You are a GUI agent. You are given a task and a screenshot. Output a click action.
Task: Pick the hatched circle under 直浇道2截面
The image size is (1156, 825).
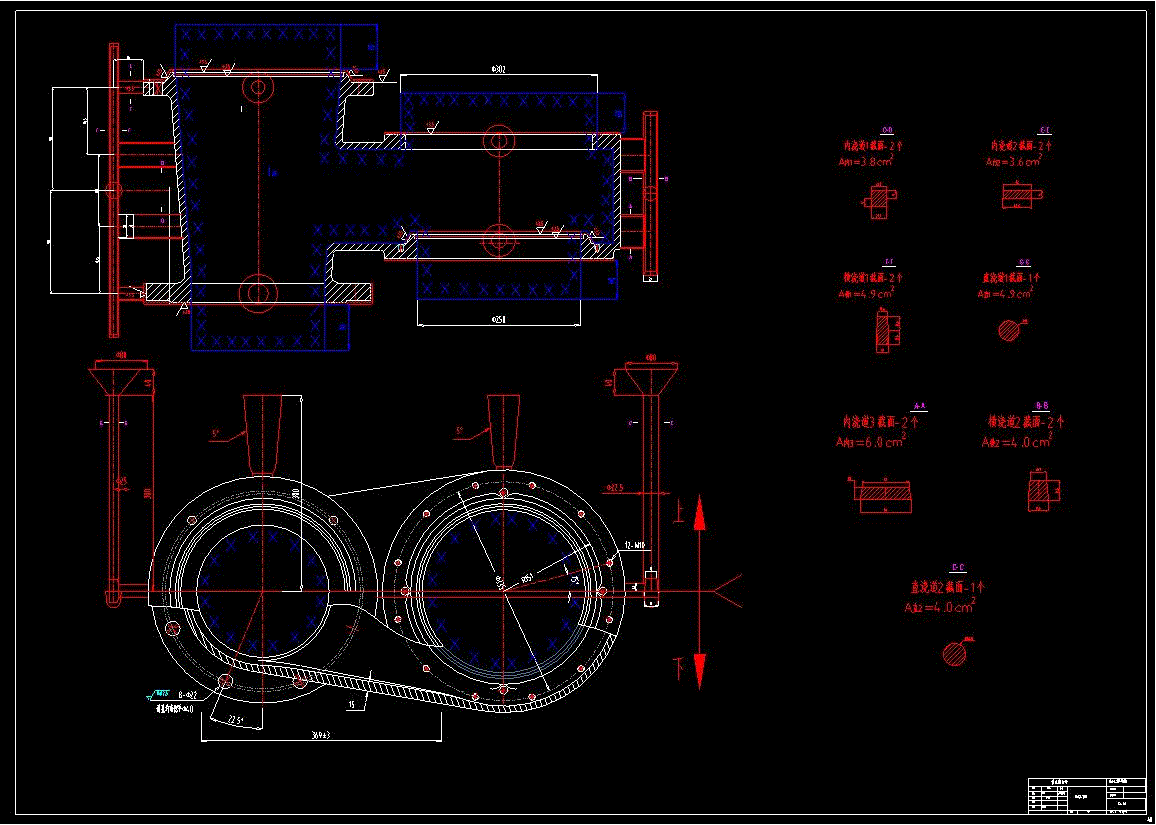click(x=955, y=655)
